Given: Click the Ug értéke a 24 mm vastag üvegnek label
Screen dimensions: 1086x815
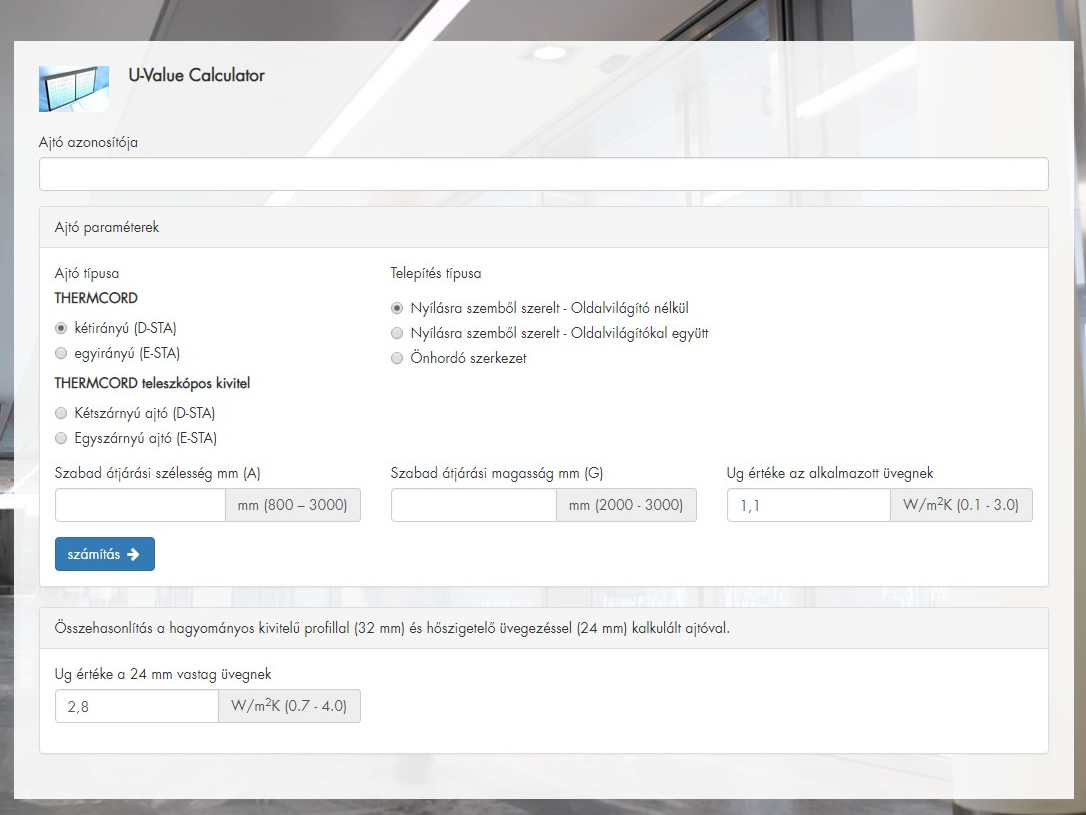Looking at the screenshot, I should 163,674.
